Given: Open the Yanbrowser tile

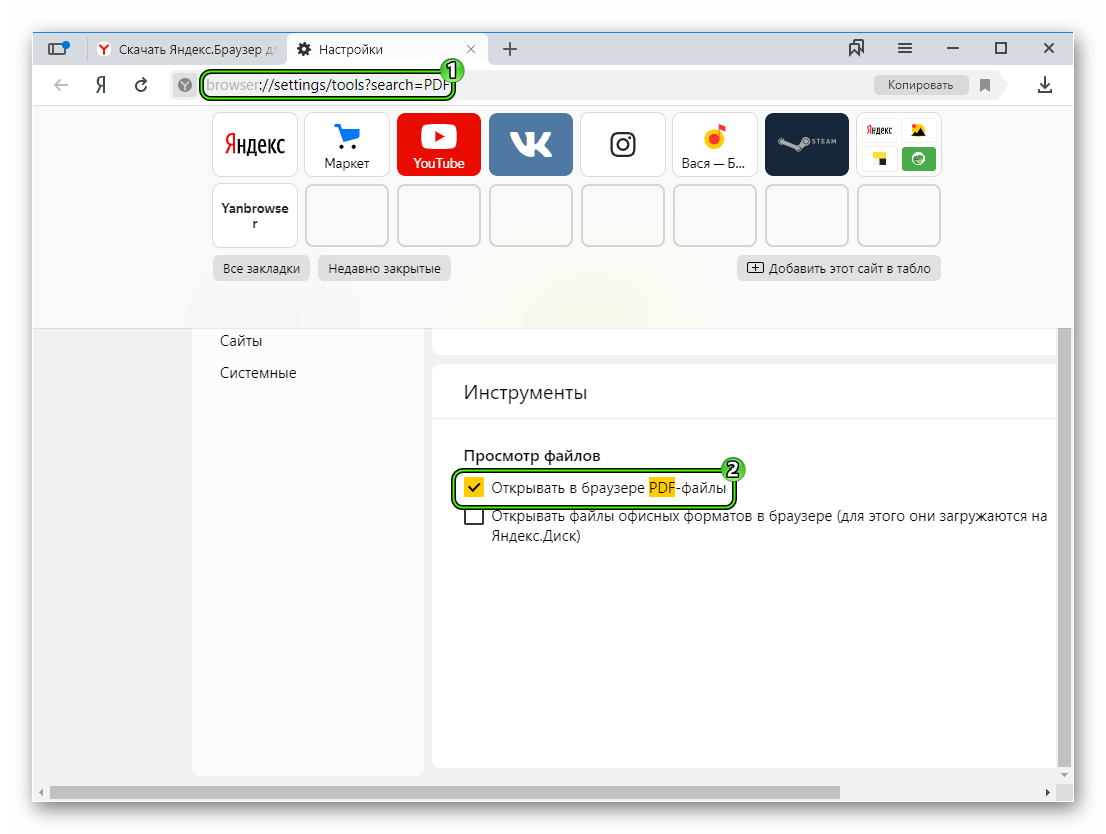Looking at the screenshot, I should click(255, 216).
